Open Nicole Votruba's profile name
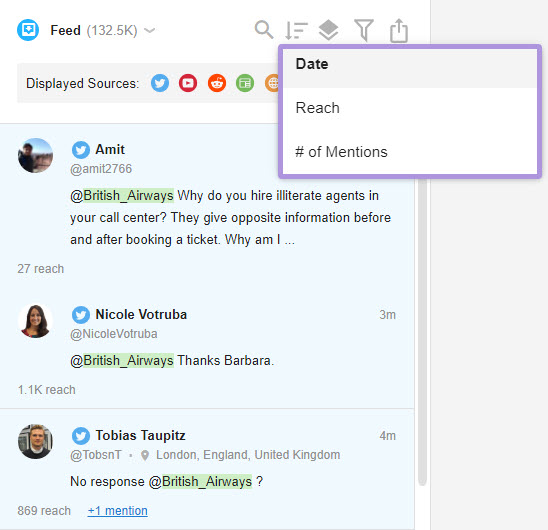Image resolution: width=548 pixels, height=530 pixels. click(141, 314)
